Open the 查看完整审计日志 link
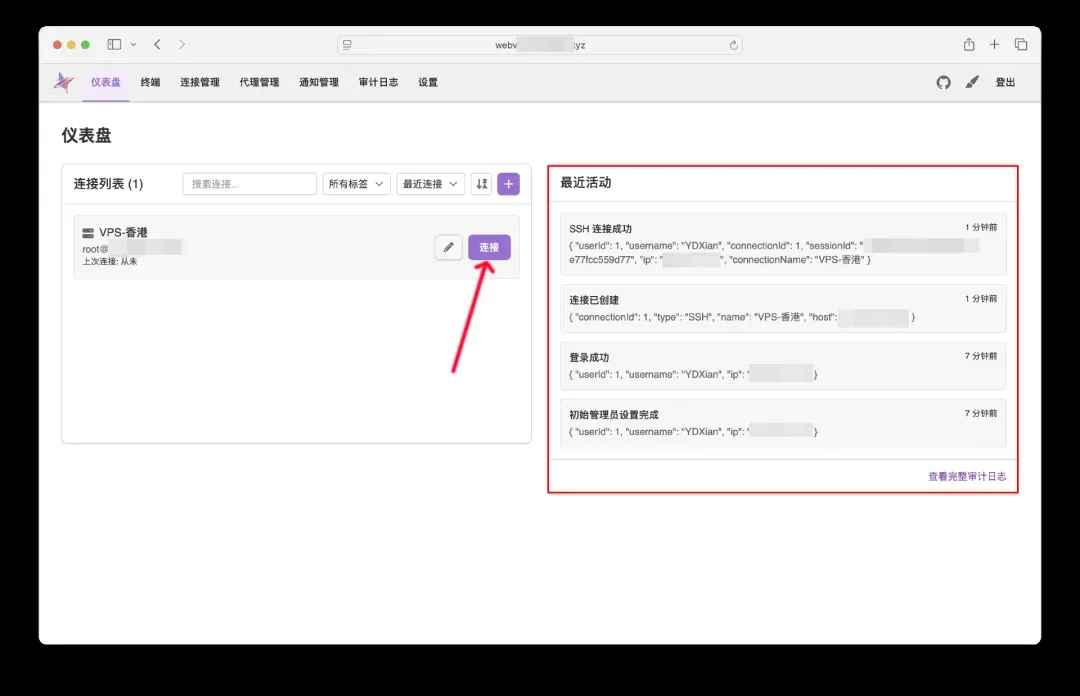 [x=966, y=477]
